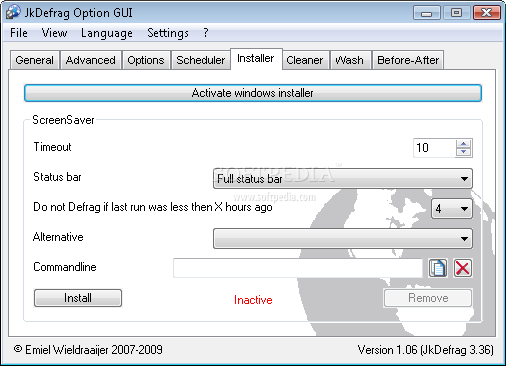This screenshot has height=366, width=506.
Task: Click the Timeout value field showing 10
Action: point(434,147)
